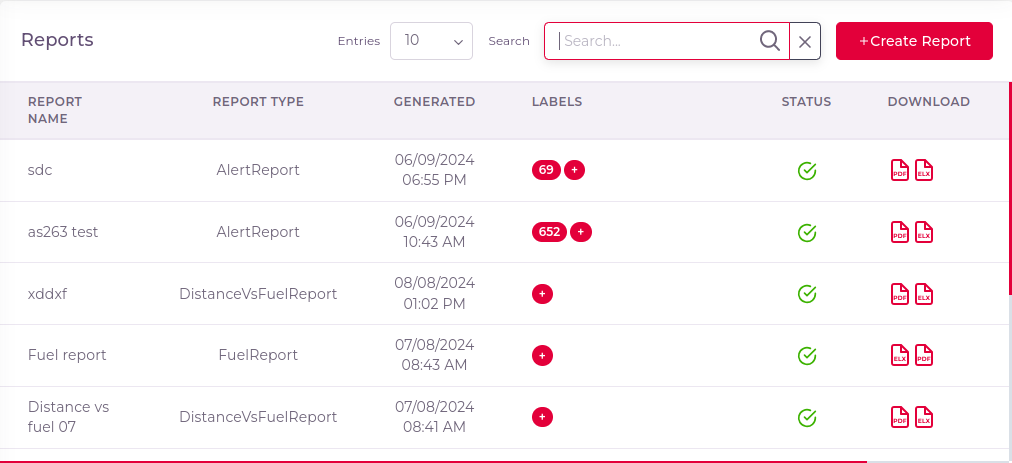The width and height of the screenshot is (1012, 463).
Task: Click the 'FuelReport' type cell
Action: [x=258, y=355]
